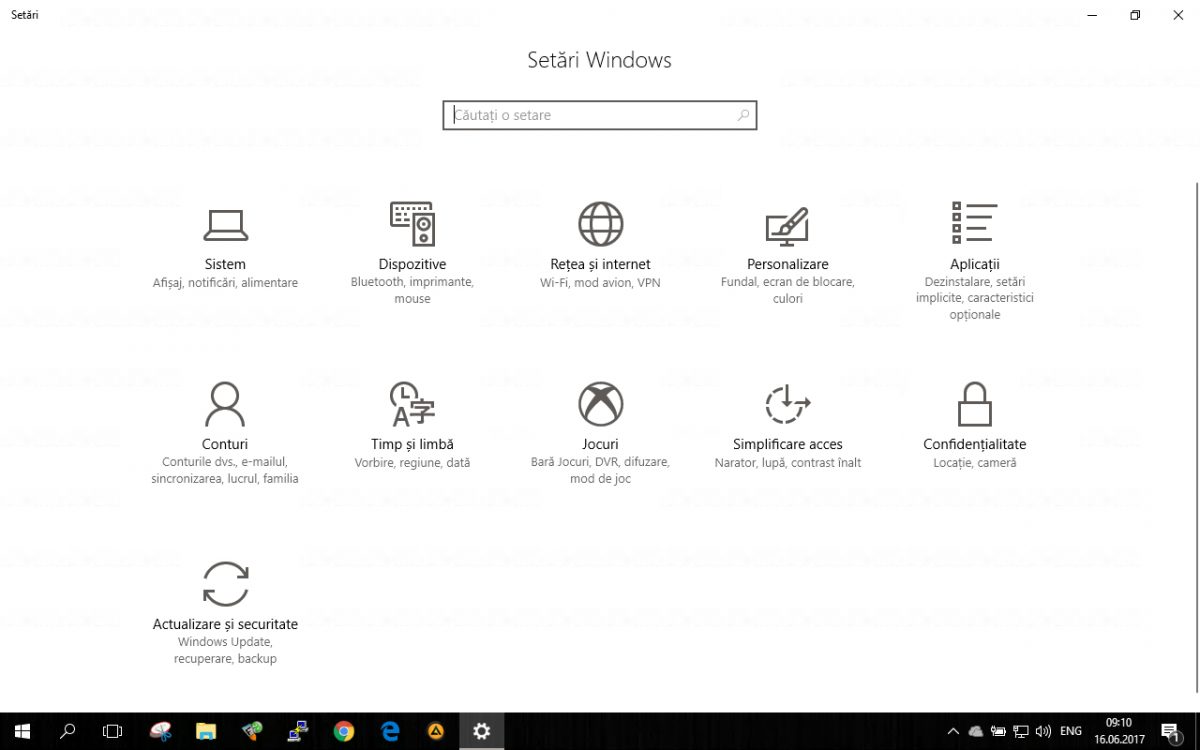
Task: Open Simplificare acces icon
Action: pyautogui.click(x=787, y=404)
